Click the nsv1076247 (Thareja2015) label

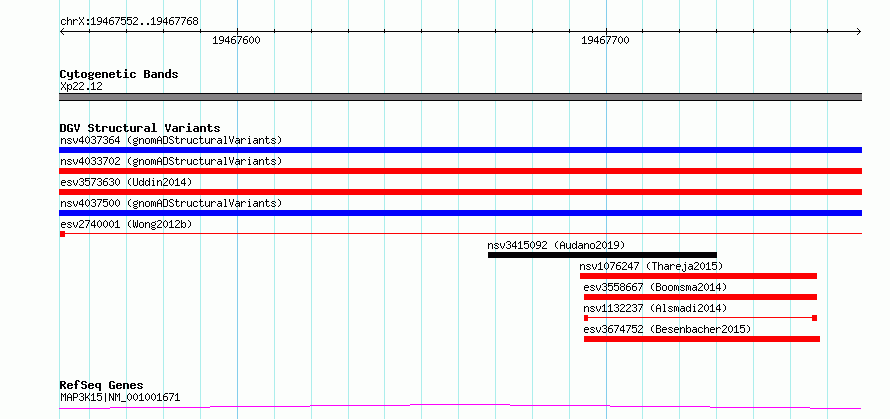coord(651,266)
